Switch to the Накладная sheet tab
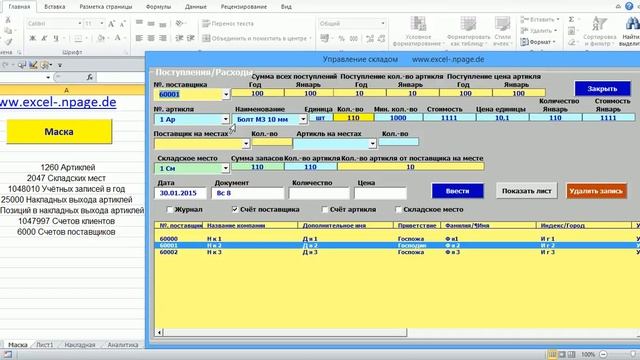640x360 pixels. point(80,345)
